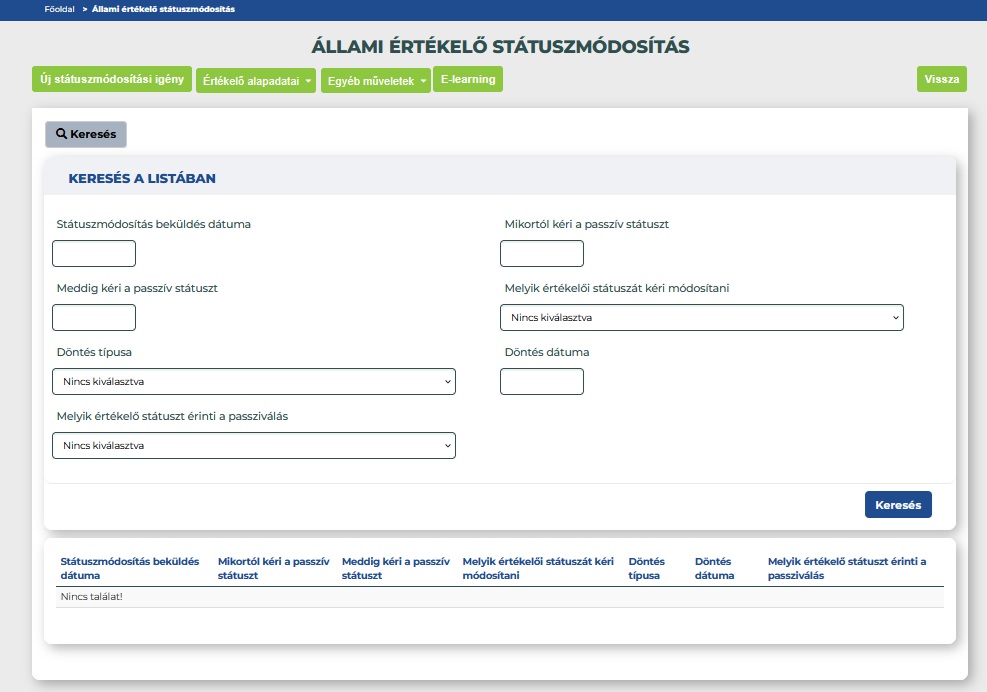The image size is (987, 692).
Task: Sort by Meddig kéri a passzív státuszt column
Action: click(396, 568)
